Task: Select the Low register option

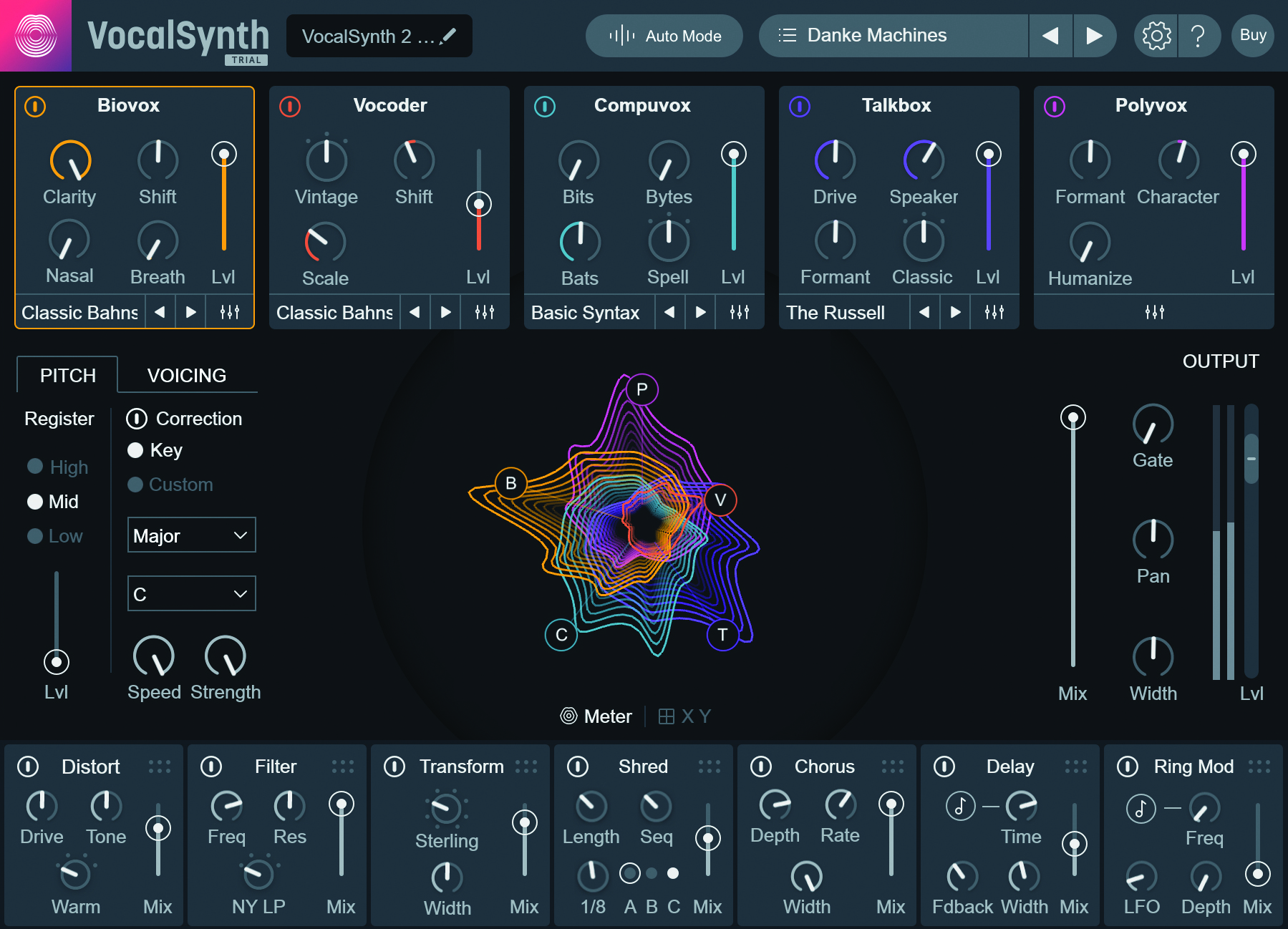Action: pos(55,536)
